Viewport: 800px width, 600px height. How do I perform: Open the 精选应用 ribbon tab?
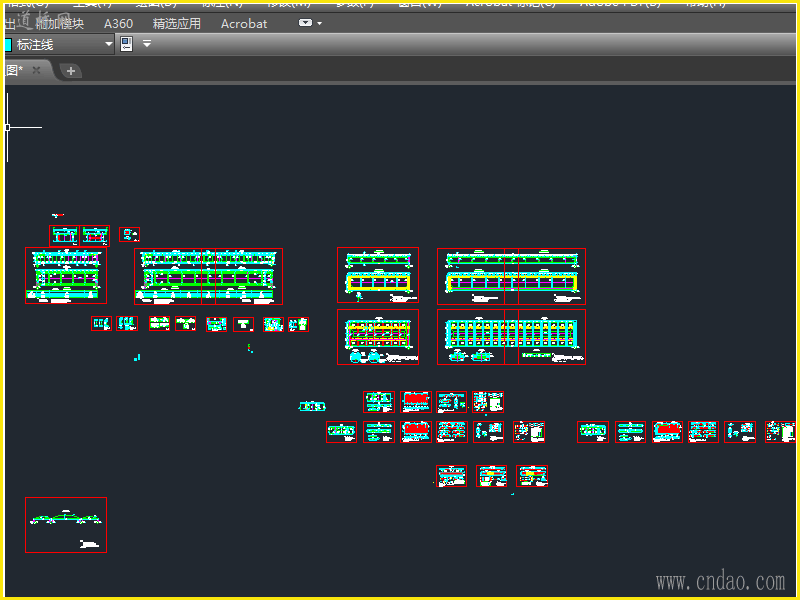coord(177,23)
